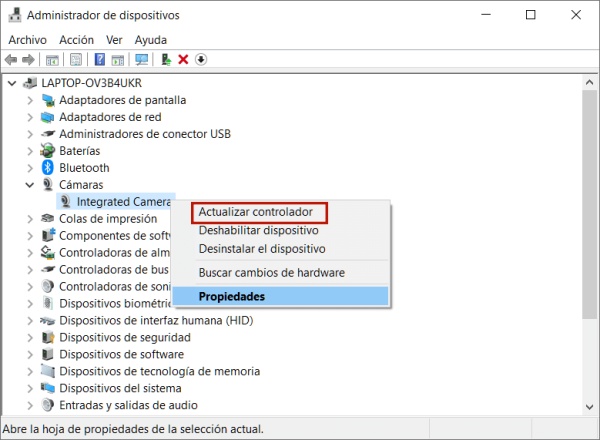Click the Bluetooth logo icon
This screenshot has height=440, width=600.
click(x=47, y=168)
